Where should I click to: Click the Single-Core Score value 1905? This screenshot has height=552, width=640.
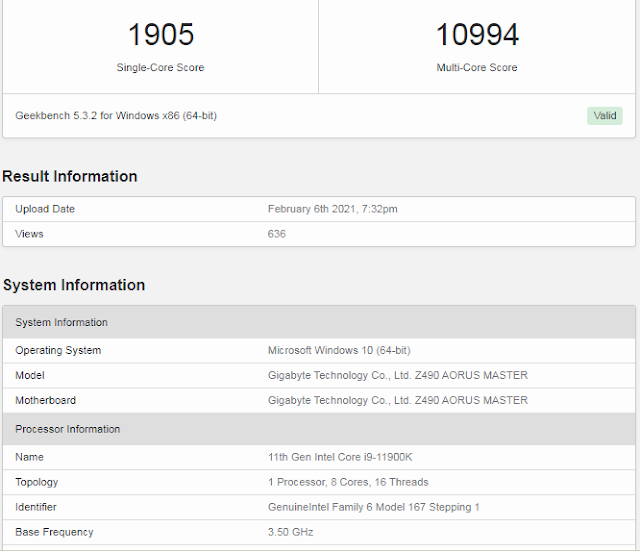pyautogui.click(x=161, y=34)
